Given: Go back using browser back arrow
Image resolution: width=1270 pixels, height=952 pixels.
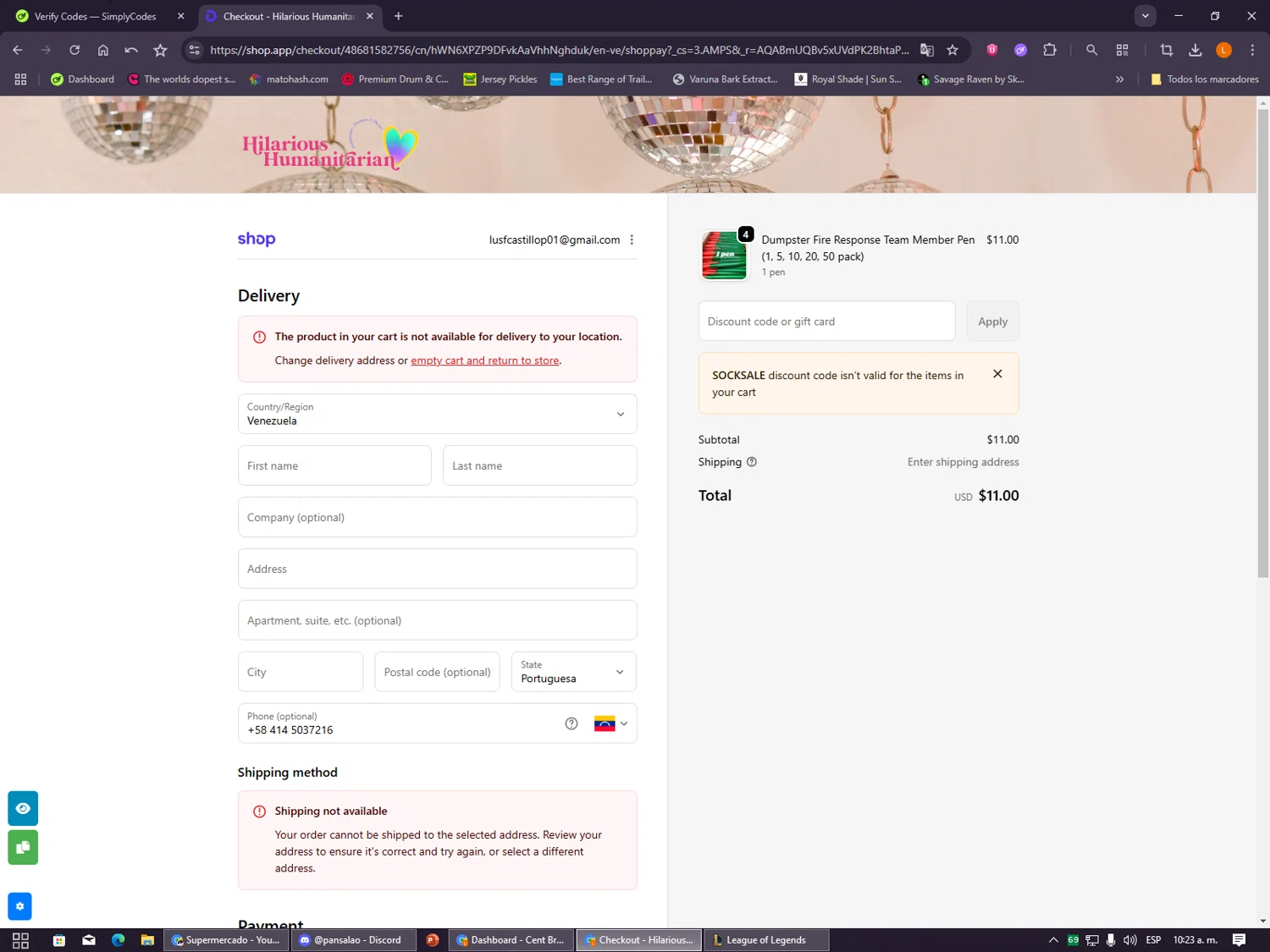Looking at the screenshot, I should [x=18, y=50].
